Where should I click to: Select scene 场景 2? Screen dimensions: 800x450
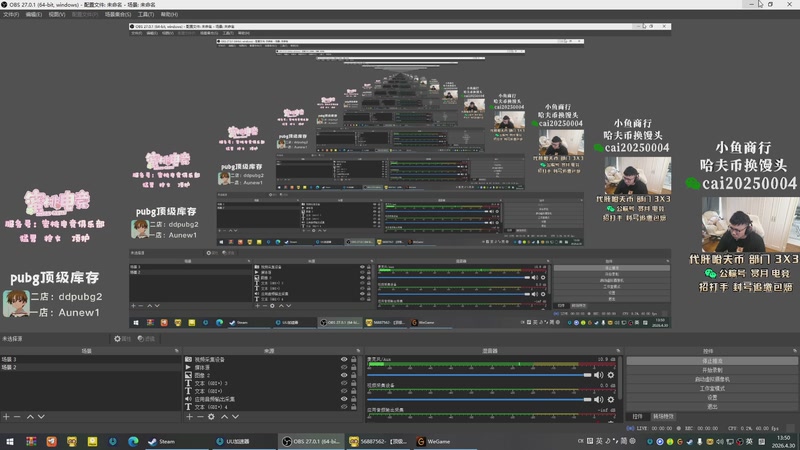[90, 367]
